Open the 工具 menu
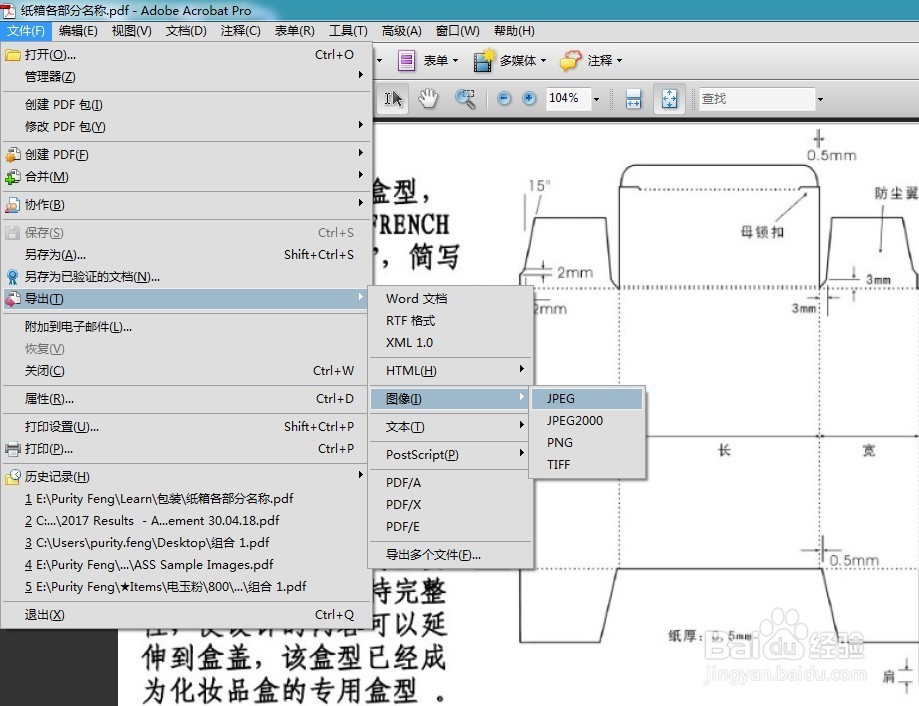 tap(348, 30)
